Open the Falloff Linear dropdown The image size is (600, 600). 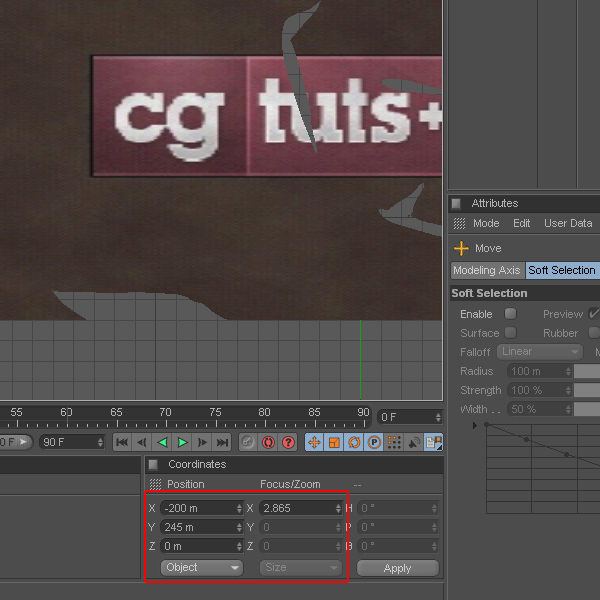[540, 352]
